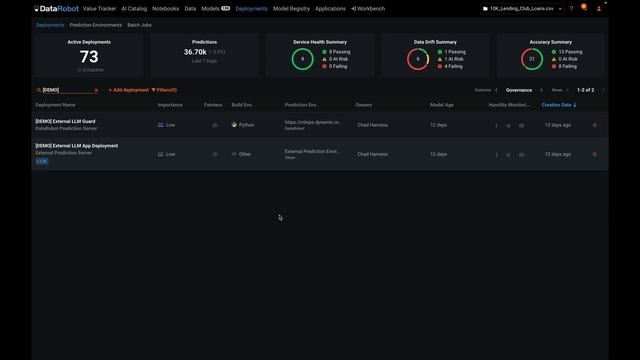Click green Passing indicator in Service Health
Screen dimensions: 640x360
point(324,52)
